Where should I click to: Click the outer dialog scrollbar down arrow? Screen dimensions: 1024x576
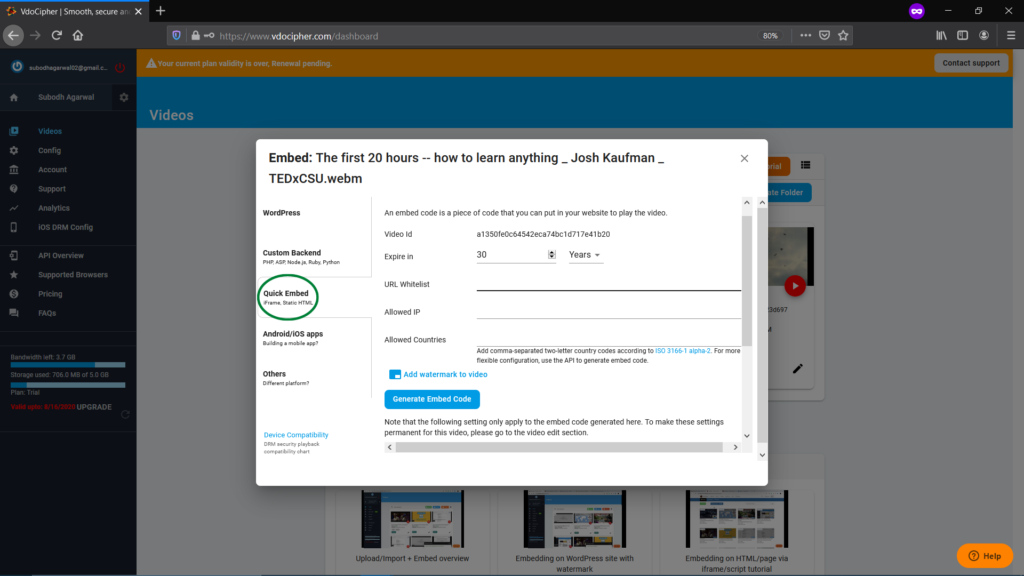click(x=761, y=455)
